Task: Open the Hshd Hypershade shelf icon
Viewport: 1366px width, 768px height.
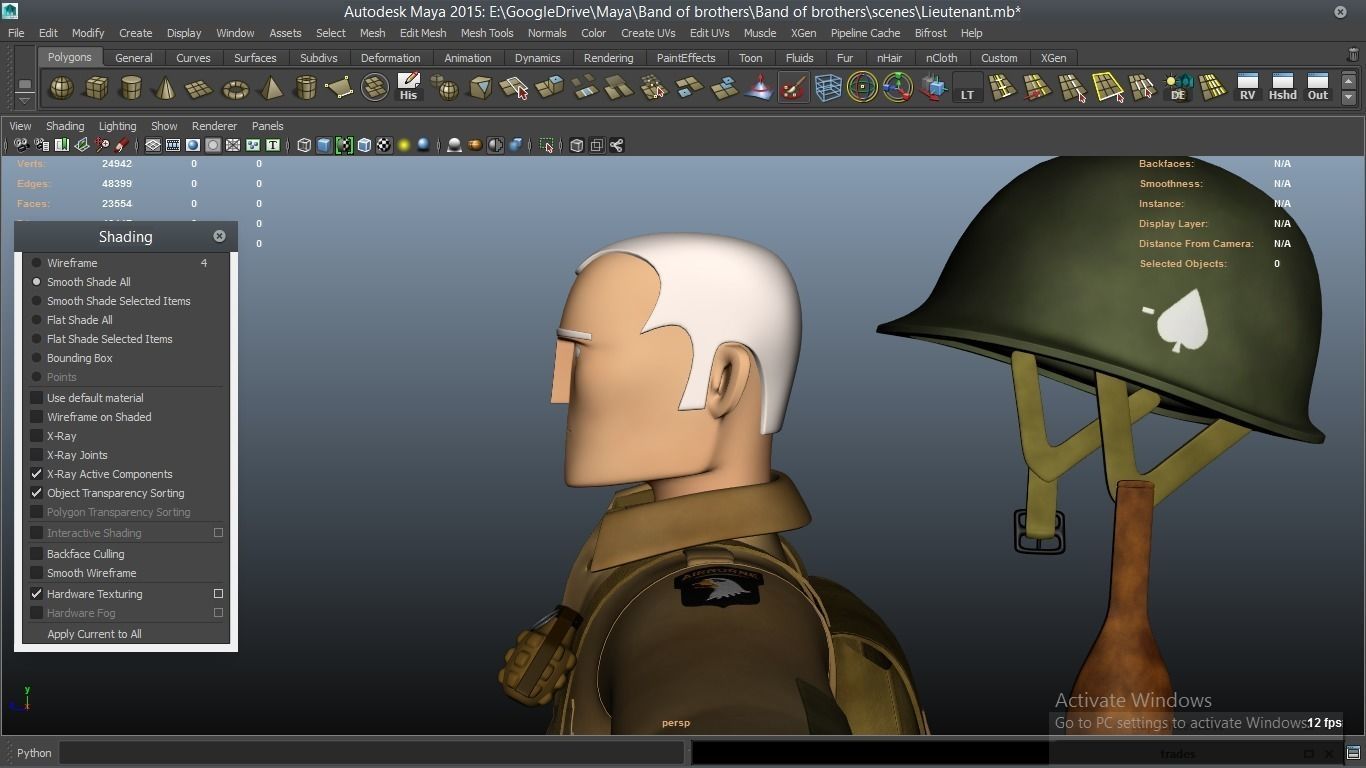Action: (1282, 88)
